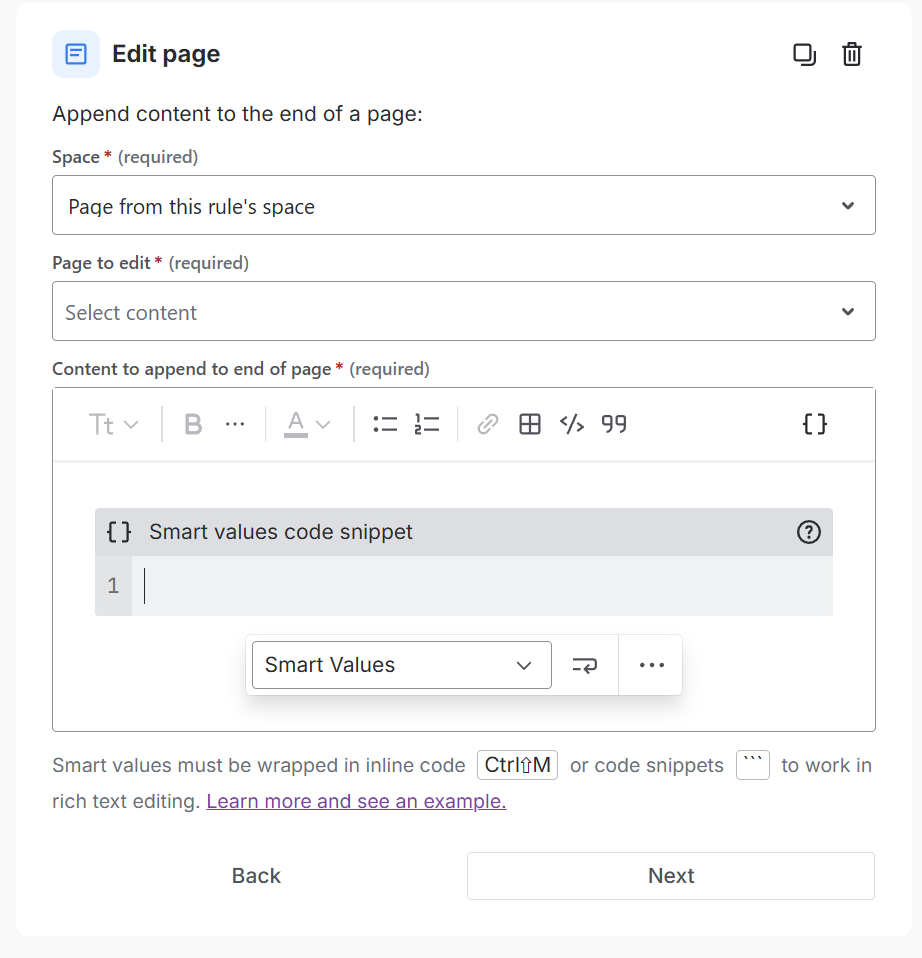Insert a table into the content
The height and width of the screenshot is (958, 922).
click(x=529, y=424)
